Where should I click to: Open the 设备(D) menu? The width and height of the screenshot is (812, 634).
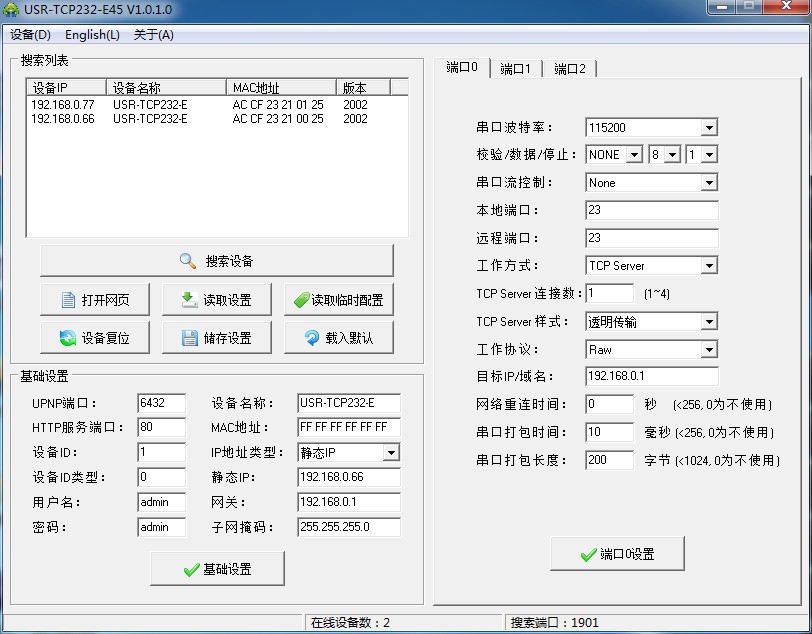(x=30, y=35)
